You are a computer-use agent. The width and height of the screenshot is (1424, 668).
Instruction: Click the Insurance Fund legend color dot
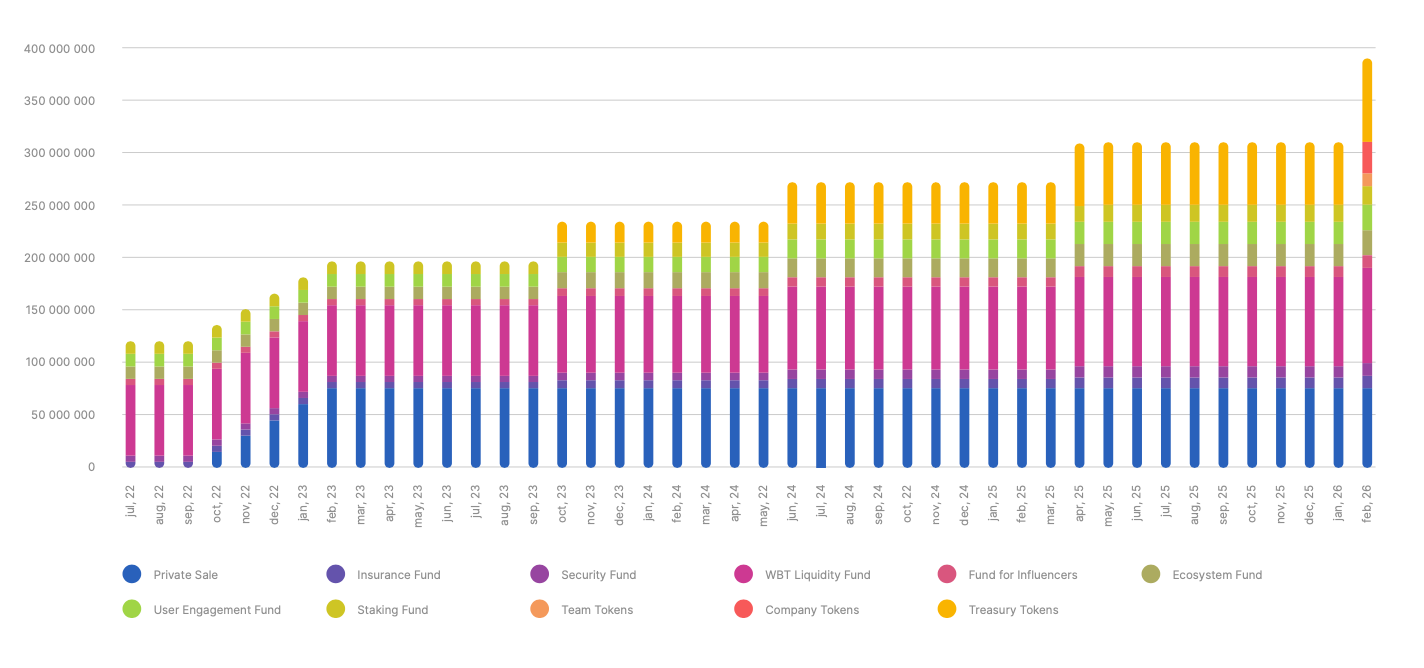pyautogui.click(x=336, y=574)
